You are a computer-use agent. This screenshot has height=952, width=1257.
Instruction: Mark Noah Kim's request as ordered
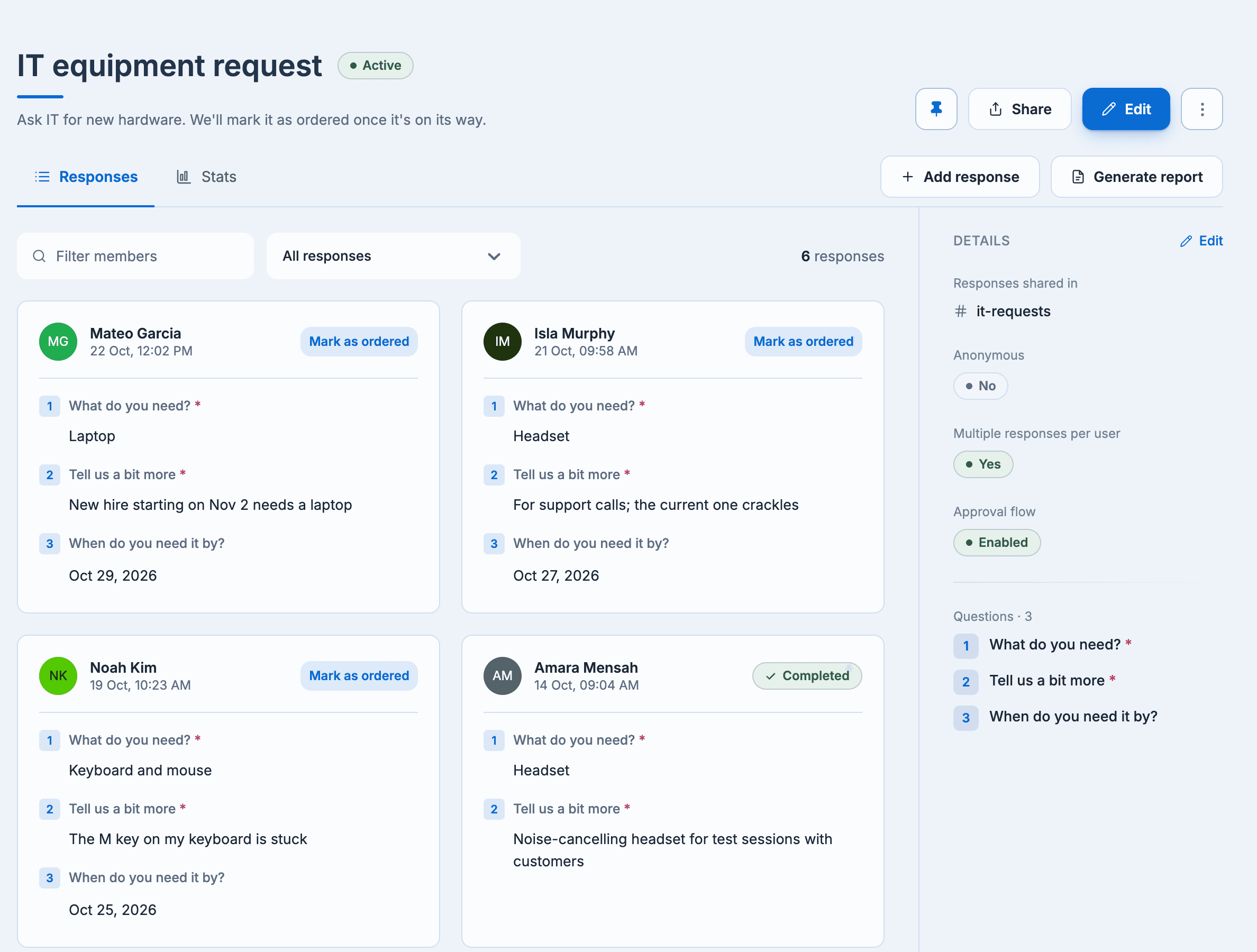[x=359, y=676]
